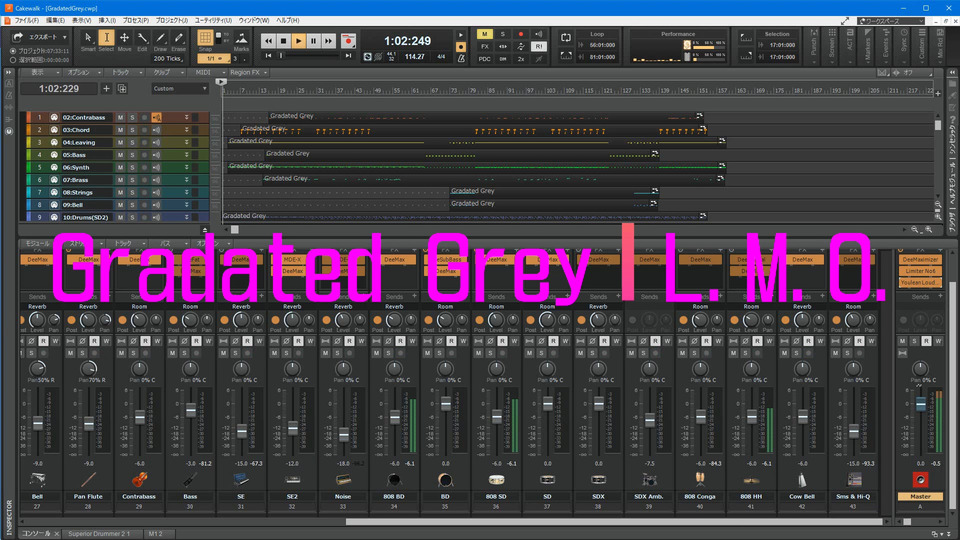Select the Draw pencil tool
The width and height of the screenshot is (960, 540).
(x=160, y=39)
